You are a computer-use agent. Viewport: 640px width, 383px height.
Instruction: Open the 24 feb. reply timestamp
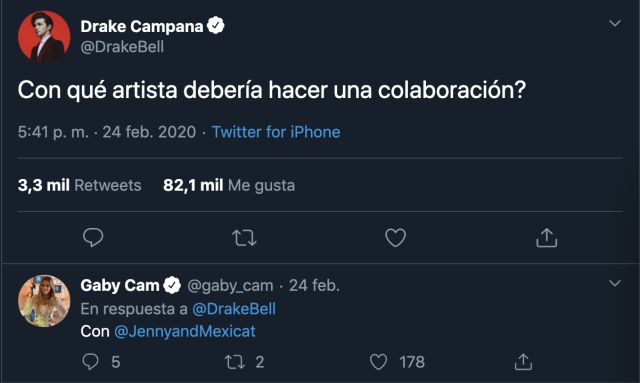pos(314,285)
